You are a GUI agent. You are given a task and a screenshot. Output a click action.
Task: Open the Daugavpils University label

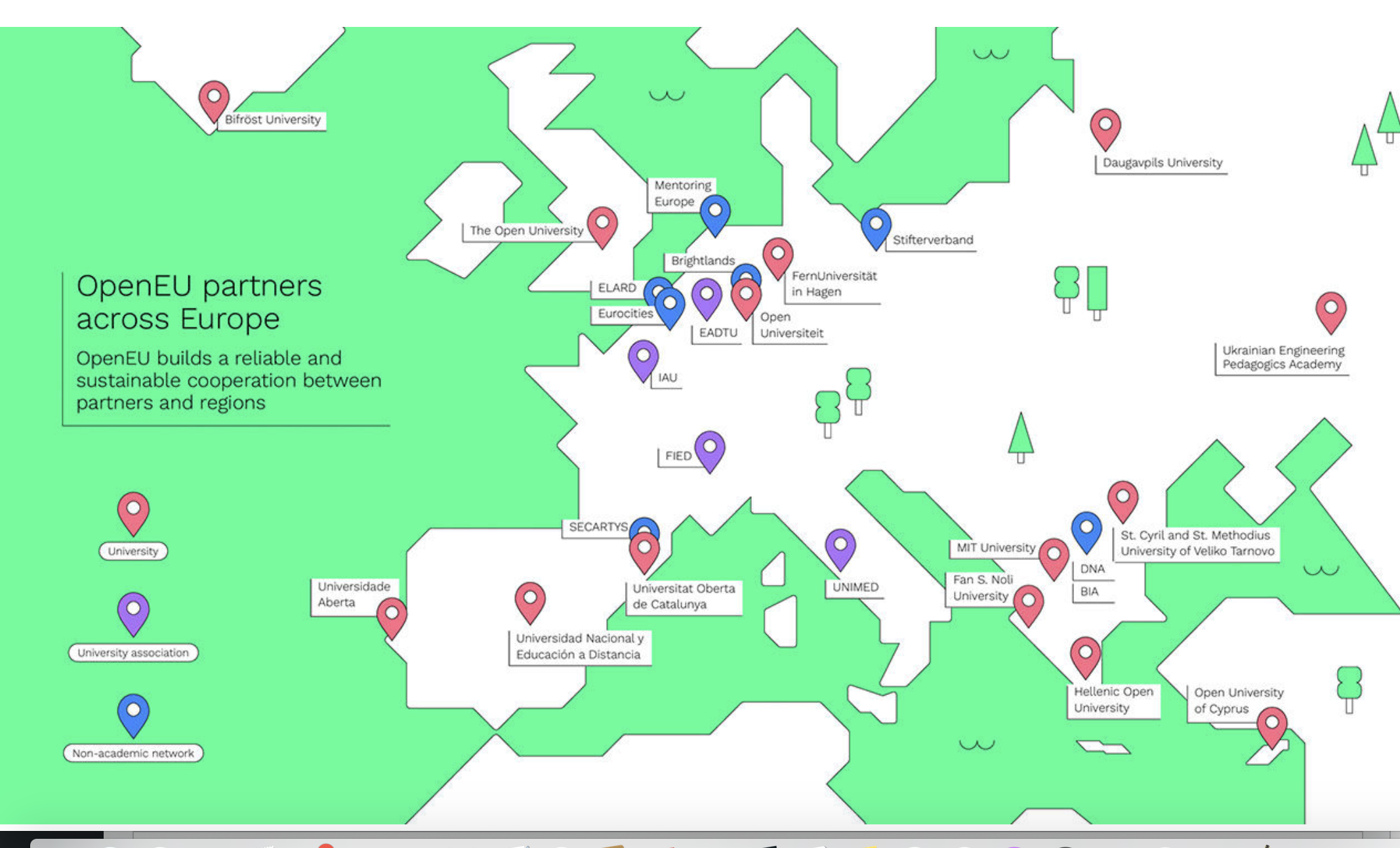pyautogui.click(x=1162, y=163)
